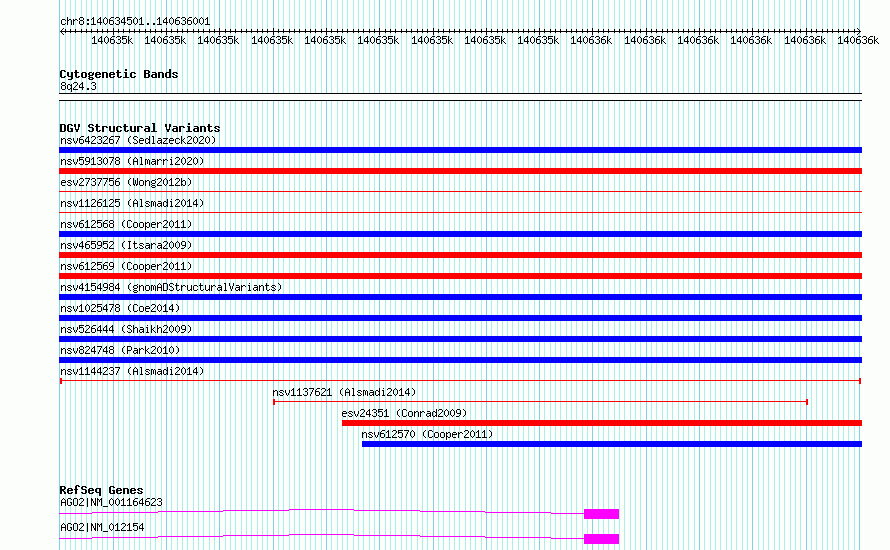Select the RefSeq Genes track title

(x=102, y=490)
